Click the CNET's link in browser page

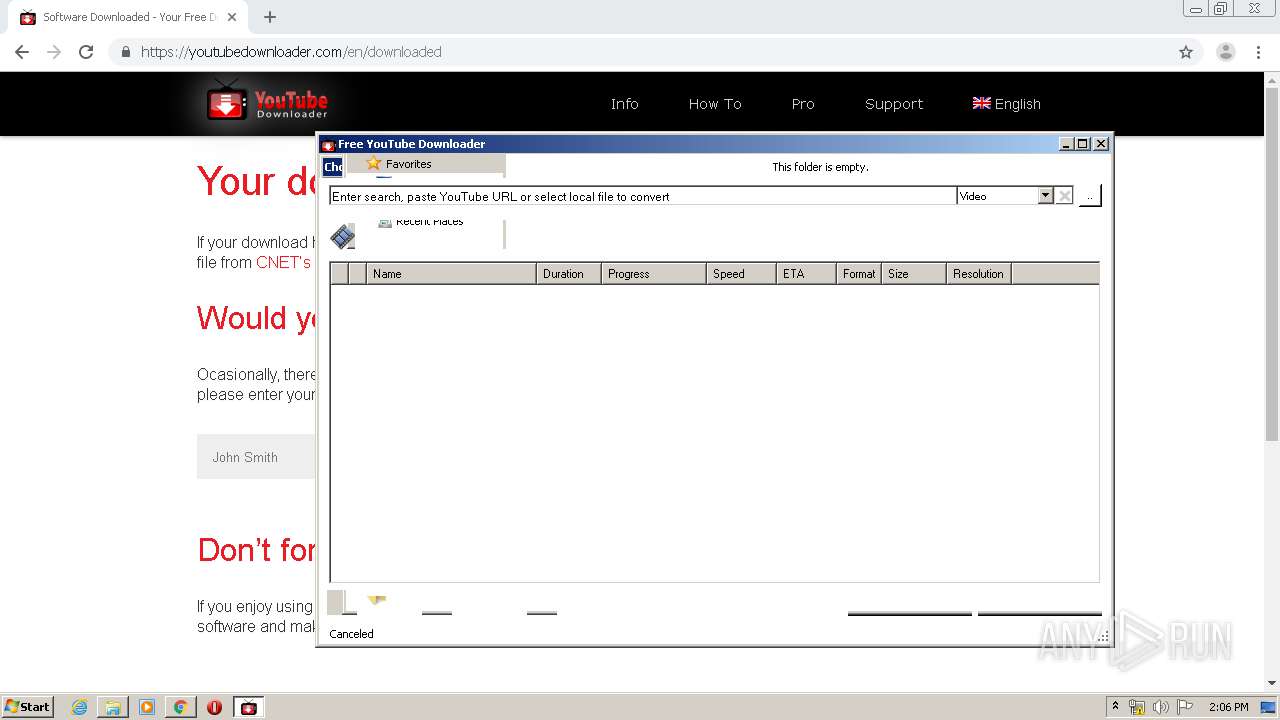283,262
